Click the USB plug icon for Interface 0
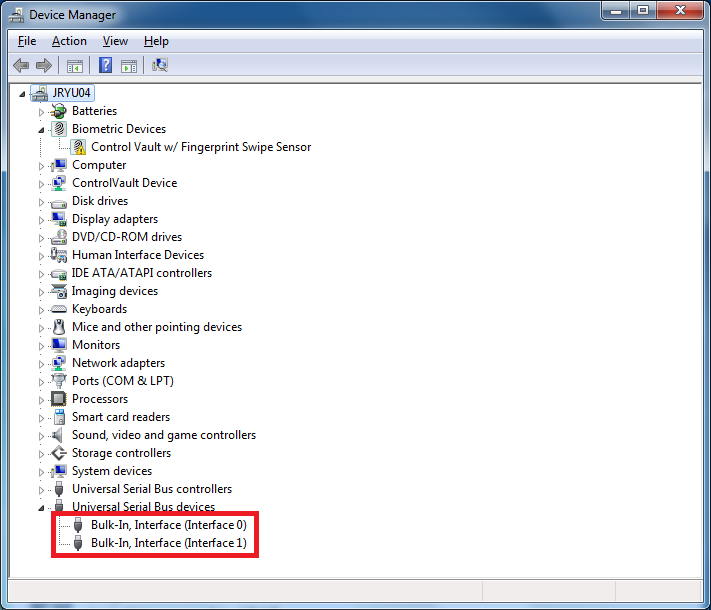Screen dimensions: 711x610 (x=78, y=525)
